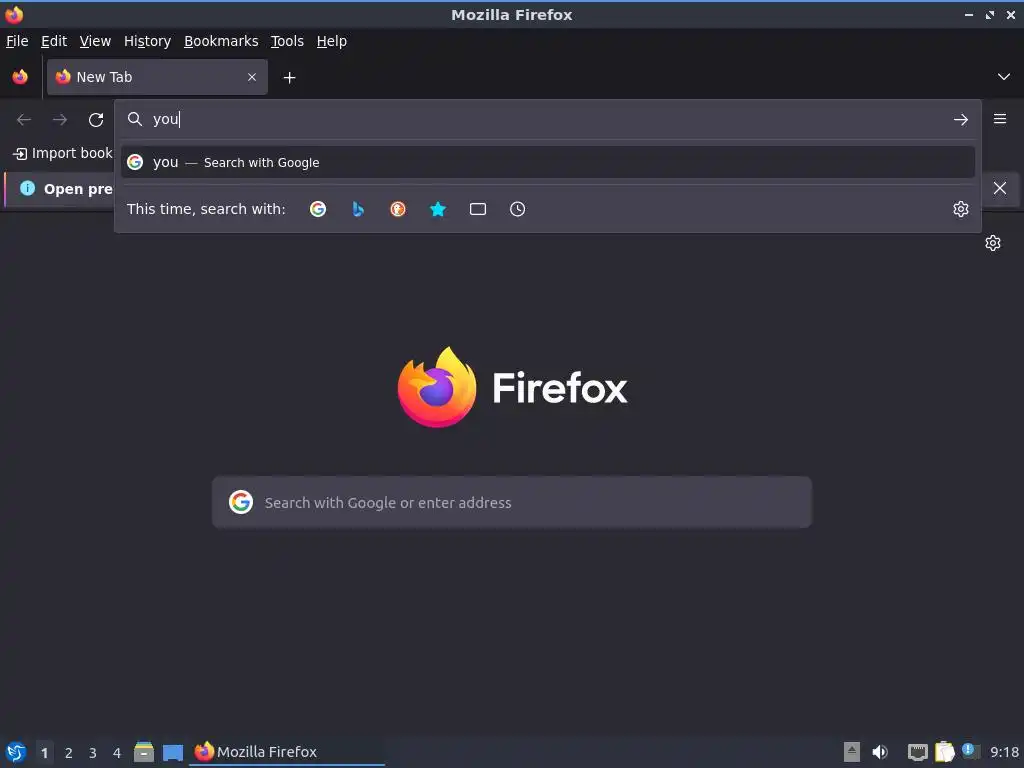Viewport: 1024px width, 768px height.
Task: Open network status tray icon
Action: (918, 752)
